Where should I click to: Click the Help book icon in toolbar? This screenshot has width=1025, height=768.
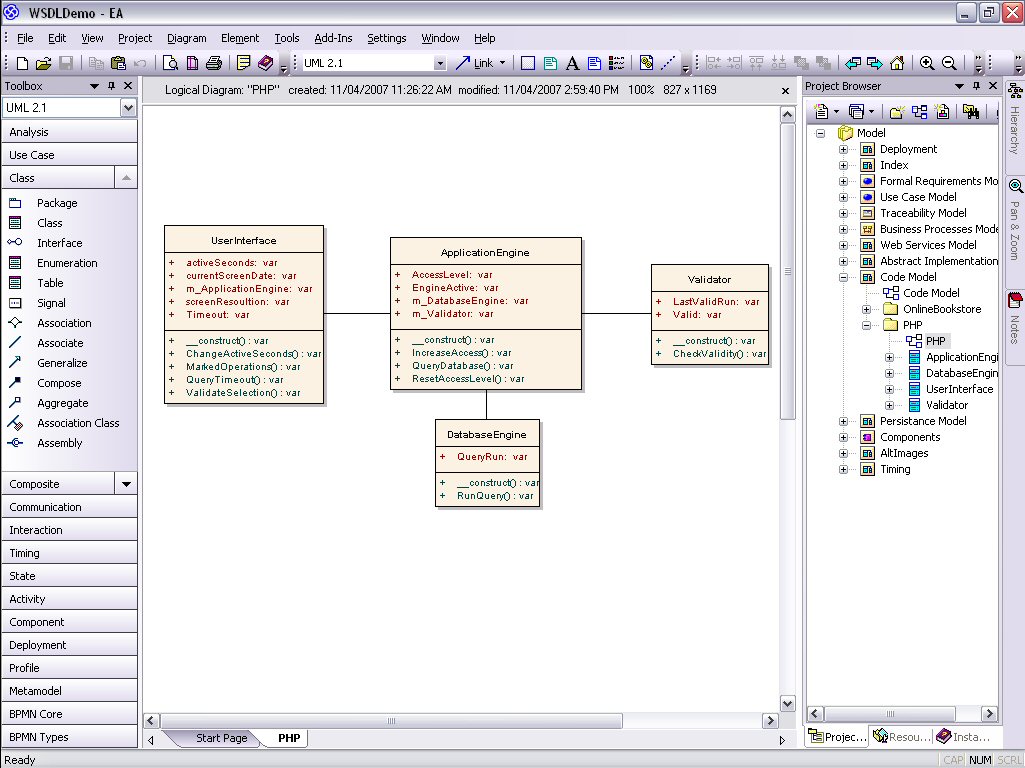(265, 63)
